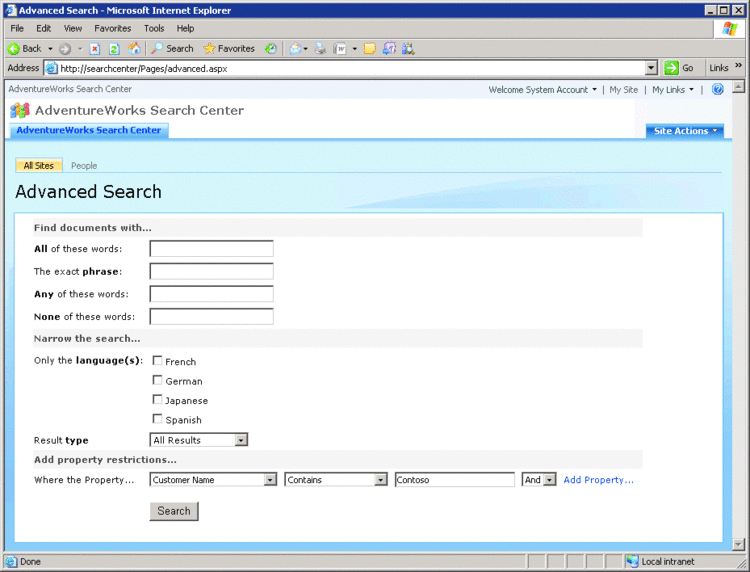This screenshot has width=750, height=572.
Task: Click the Go button beside address bar
Action: click(679, 68)
